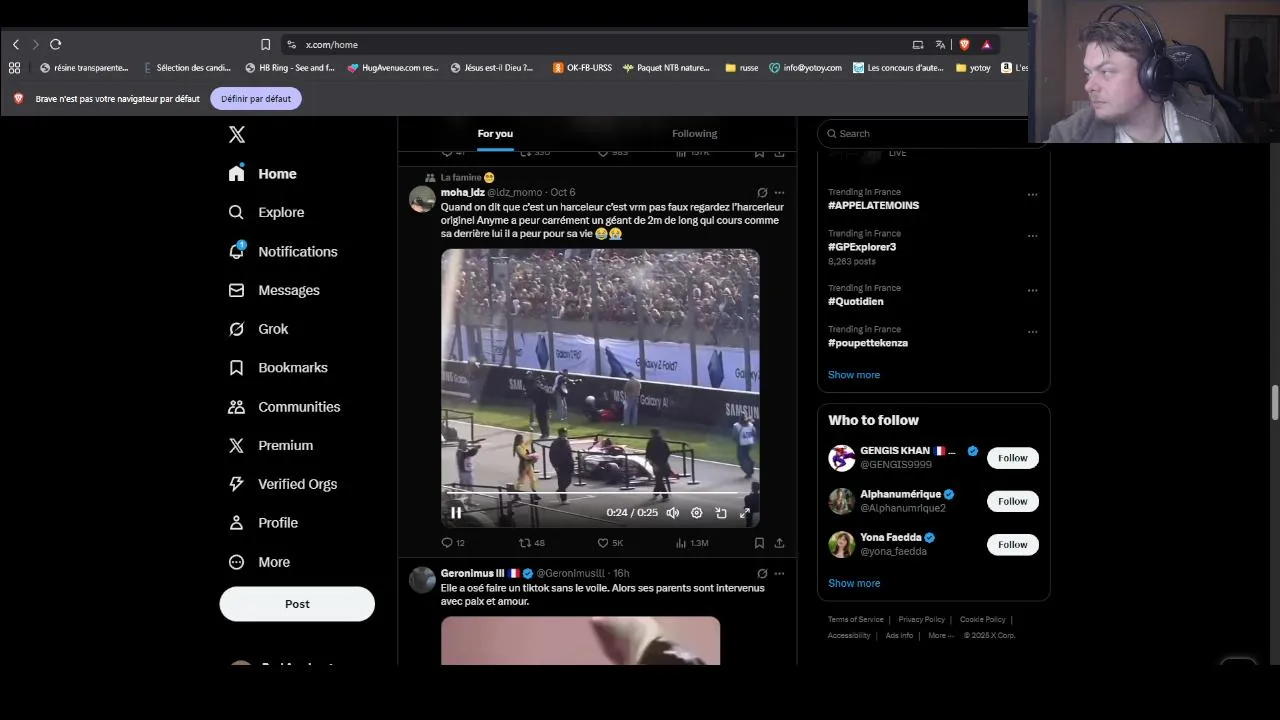
Task: Follow Yona Faedda account
Action: coord(1012,545)
